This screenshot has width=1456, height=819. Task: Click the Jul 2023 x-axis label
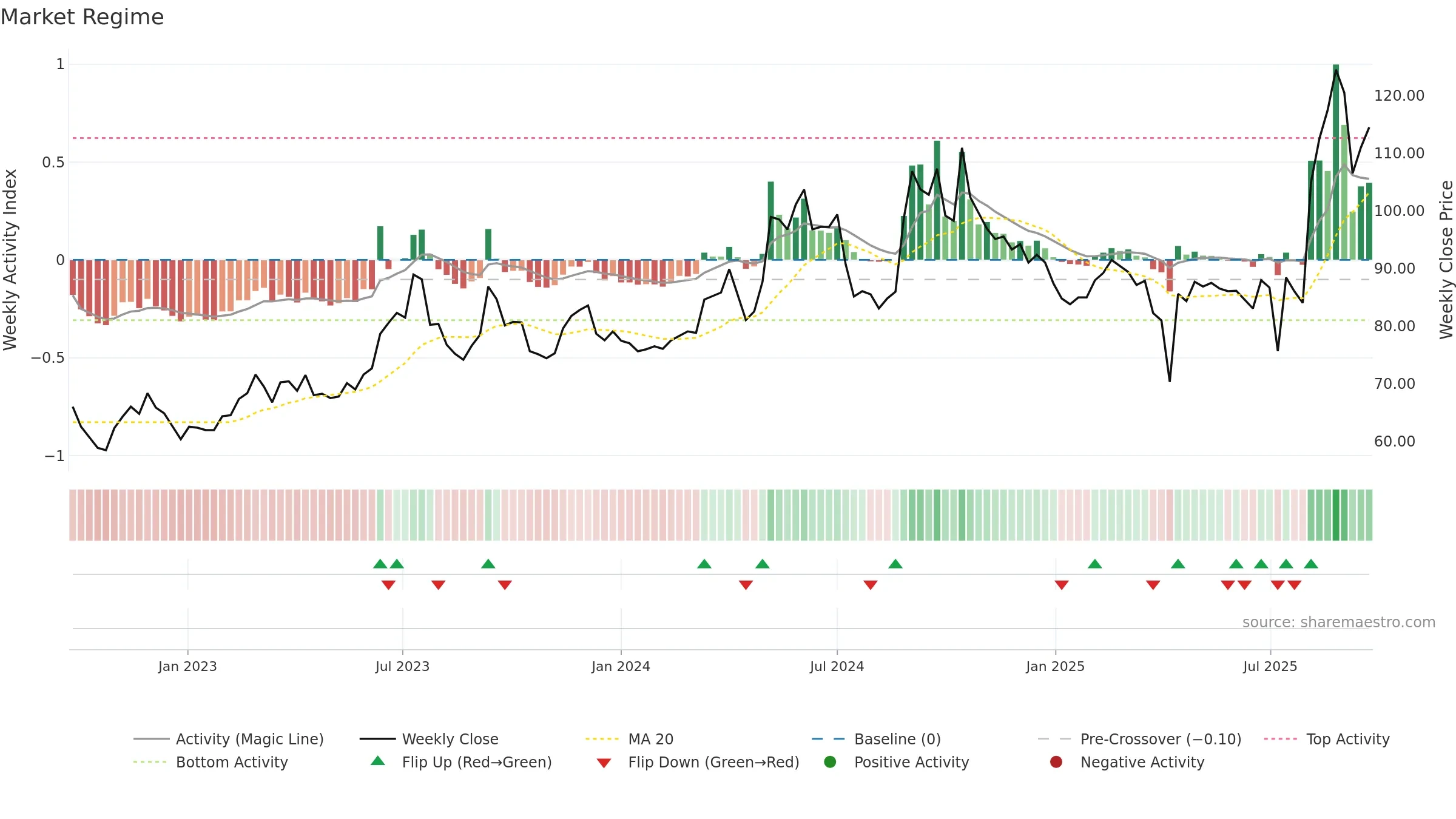click(402, 666)
